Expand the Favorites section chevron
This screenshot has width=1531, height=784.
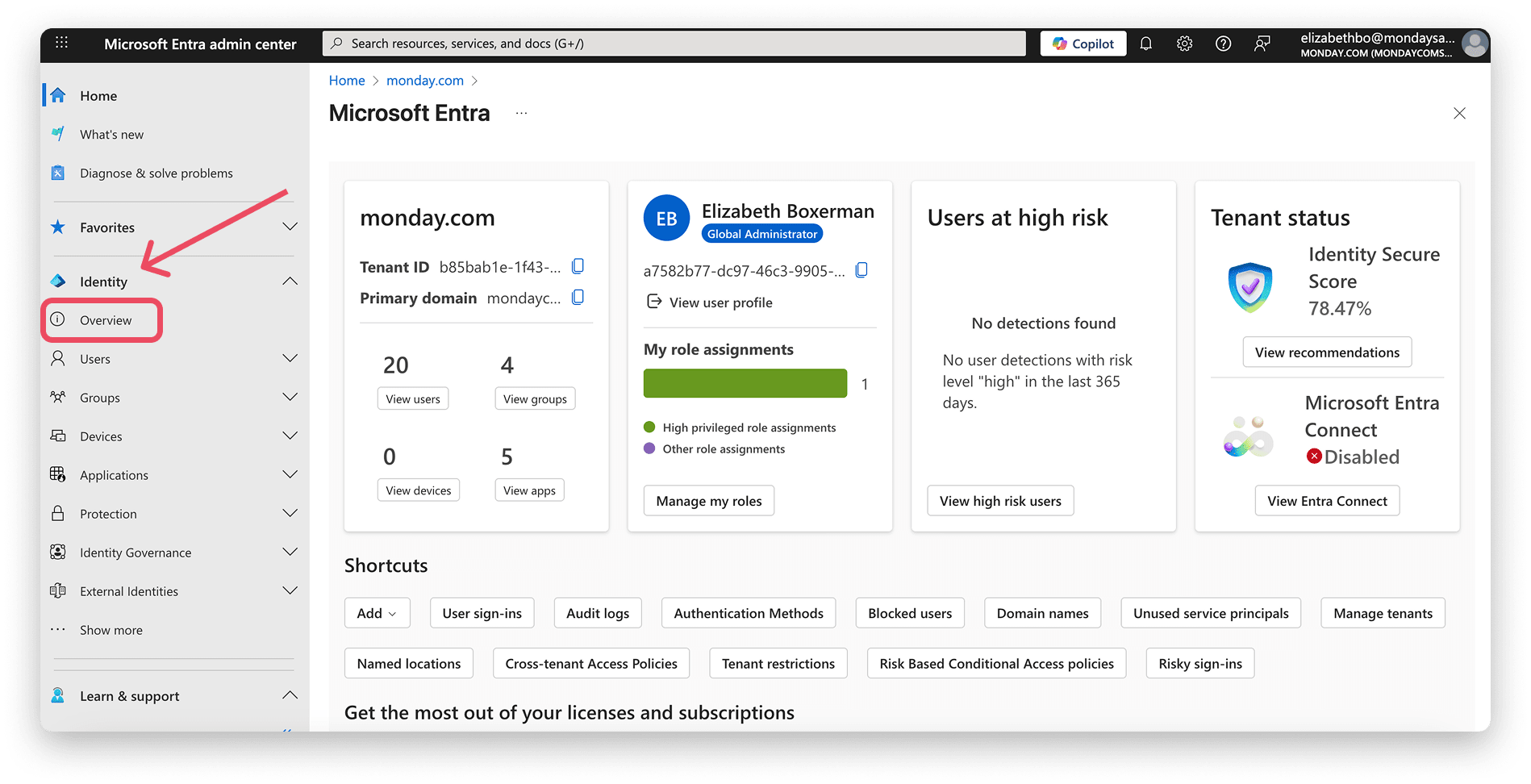pos(290,227)
